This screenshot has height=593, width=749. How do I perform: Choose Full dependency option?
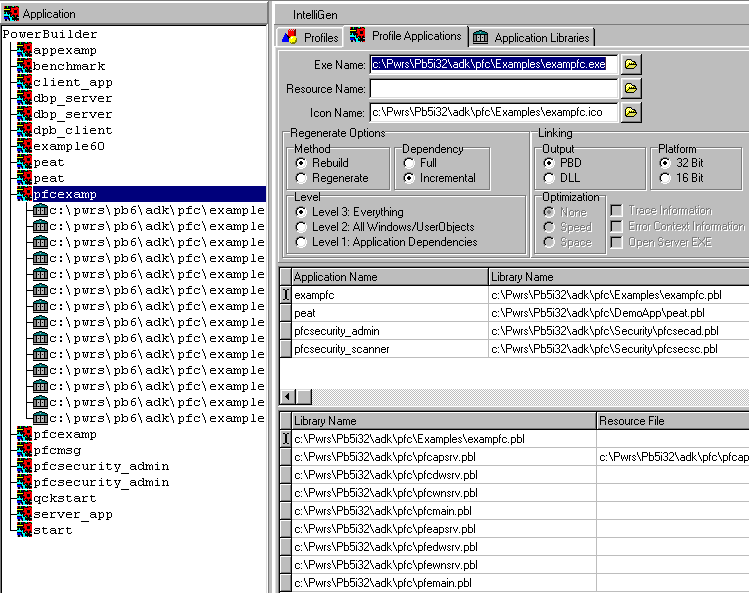pyautogui.click(x=409, y=163)
